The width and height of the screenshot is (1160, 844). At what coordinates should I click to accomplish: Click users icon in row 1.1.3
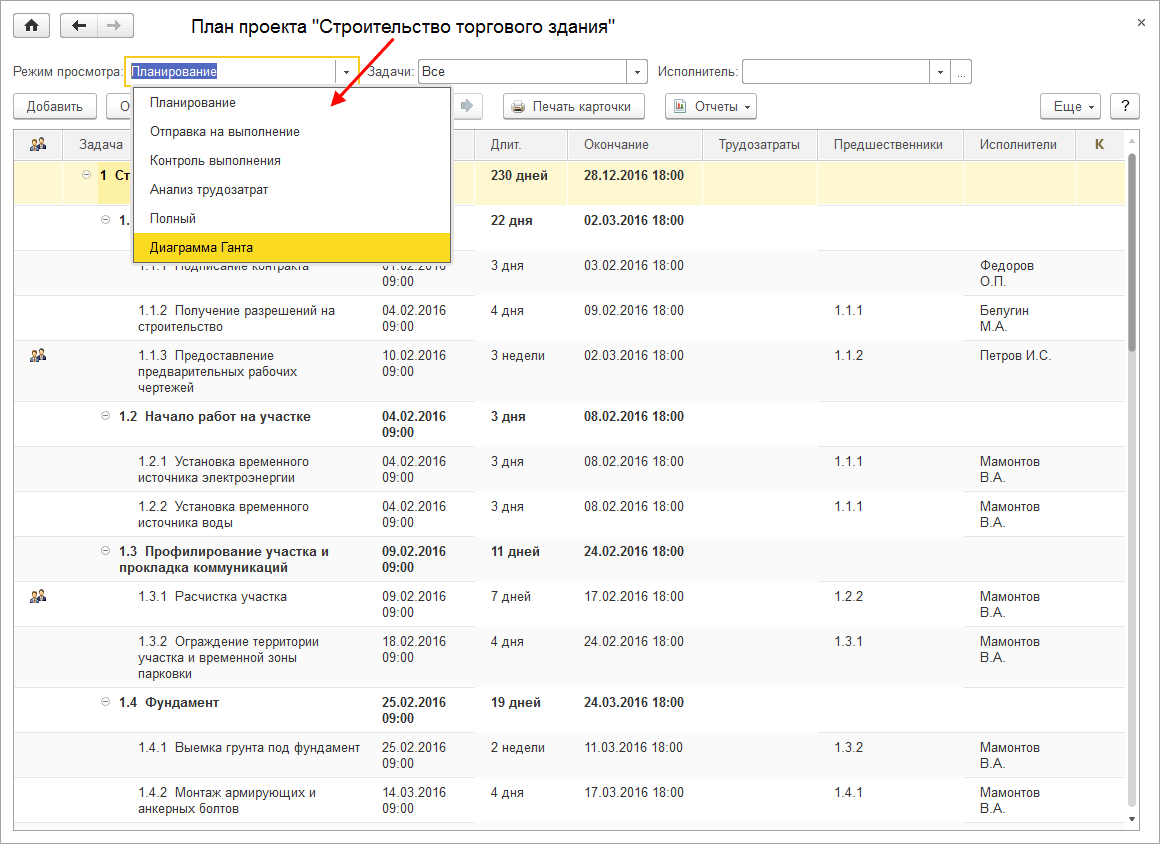point(38,356)
